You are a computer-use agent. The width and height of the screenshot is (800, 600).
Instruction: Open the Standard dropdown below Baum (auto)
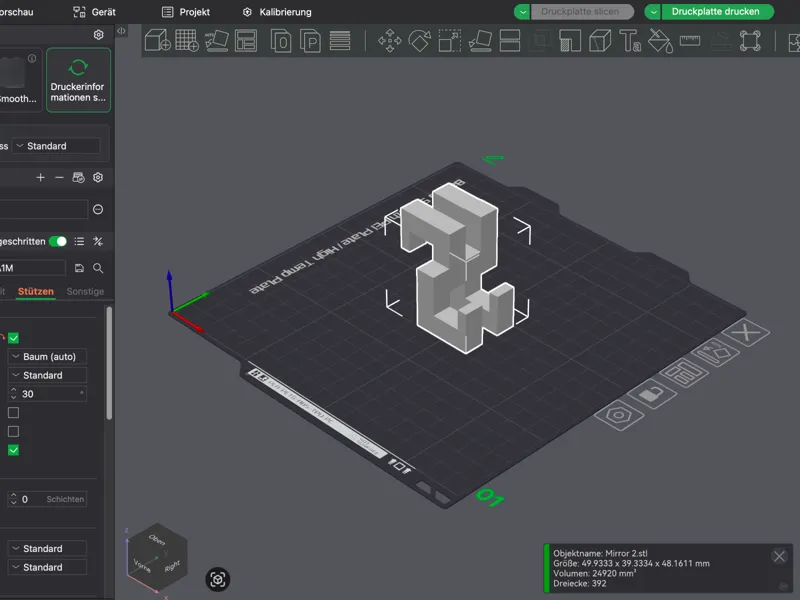(47, 375)
